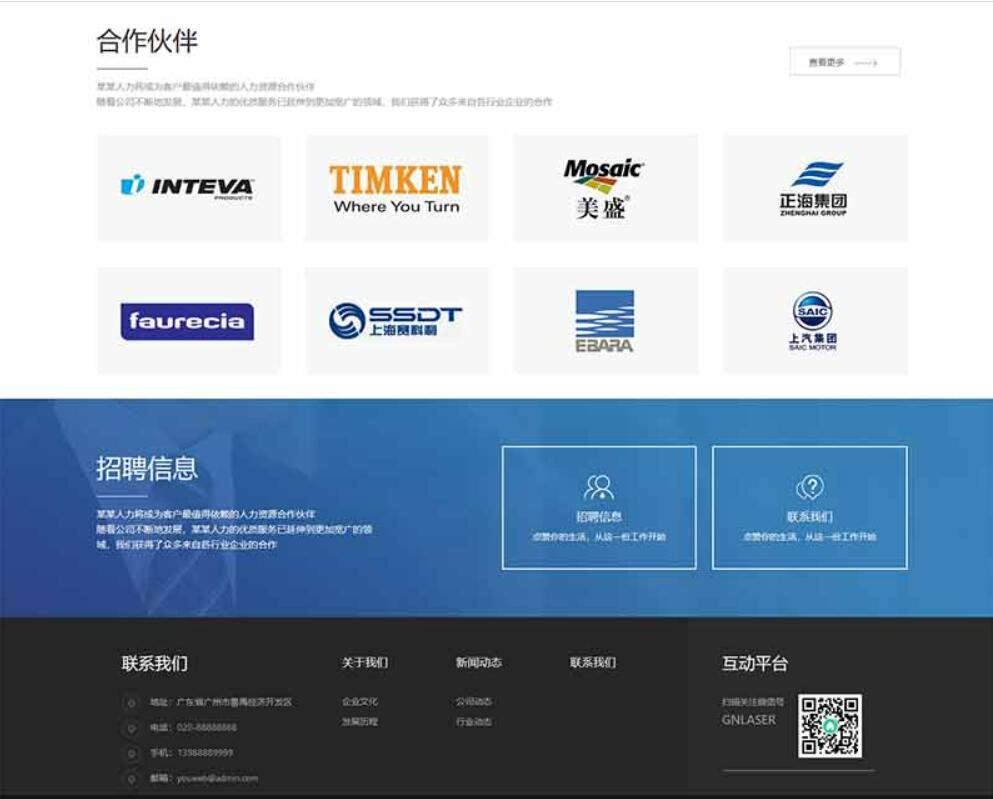993x799 pixels.
Task: Click the 合作伙伴 section heading
Action: click(x=147, y=41)
